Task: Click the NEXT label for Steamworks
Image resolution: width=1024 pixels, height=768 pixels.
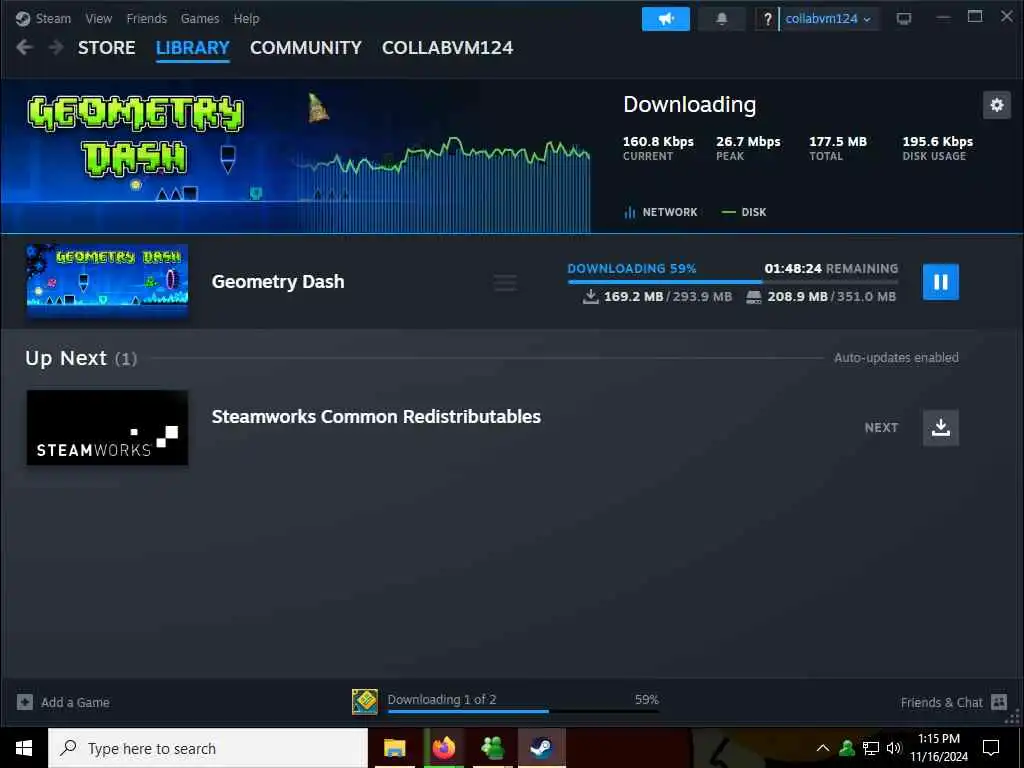Action: click(x=881, y=428)
